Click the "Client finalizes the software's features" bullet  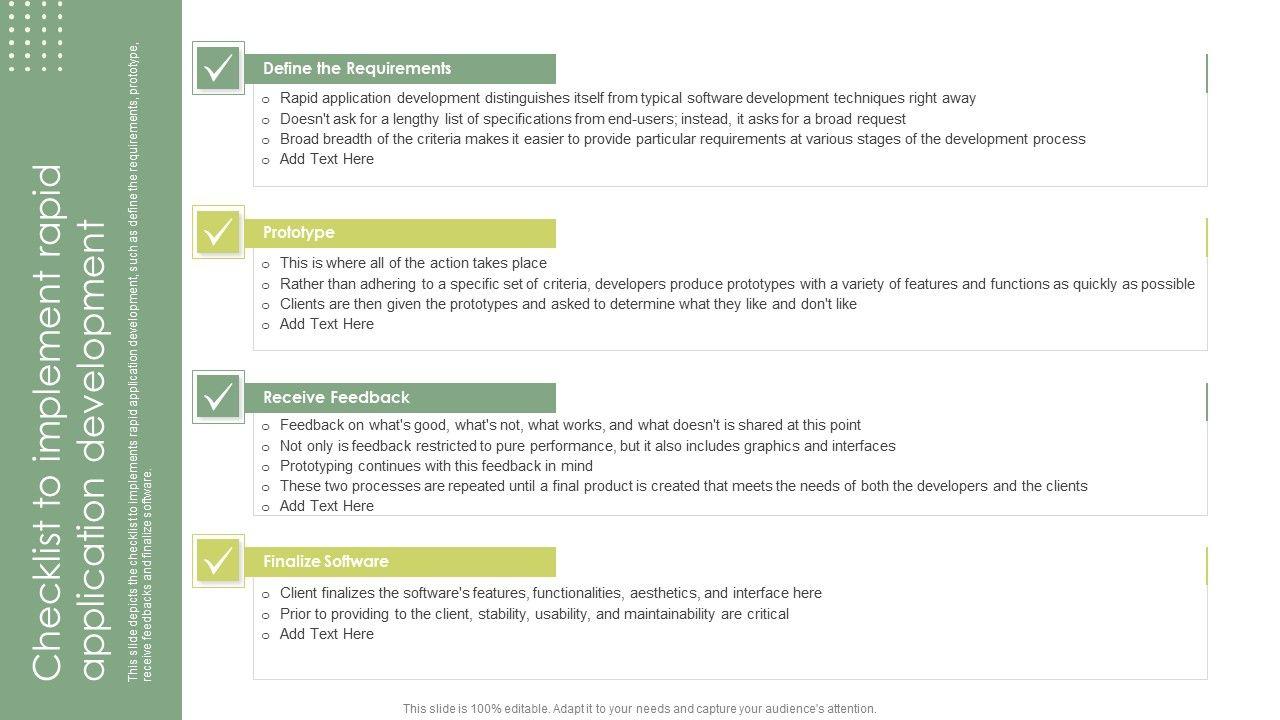550,593
